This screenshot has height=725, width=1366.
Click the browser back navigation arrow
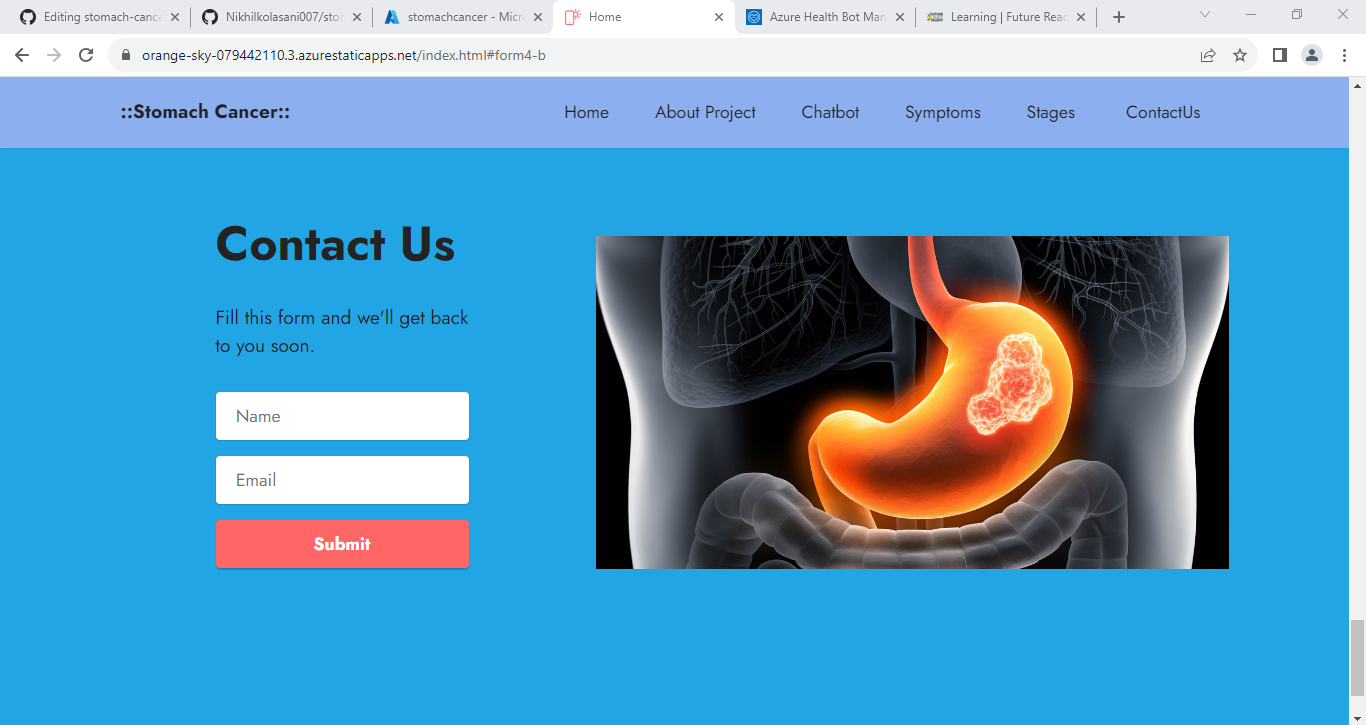point(21,55)
